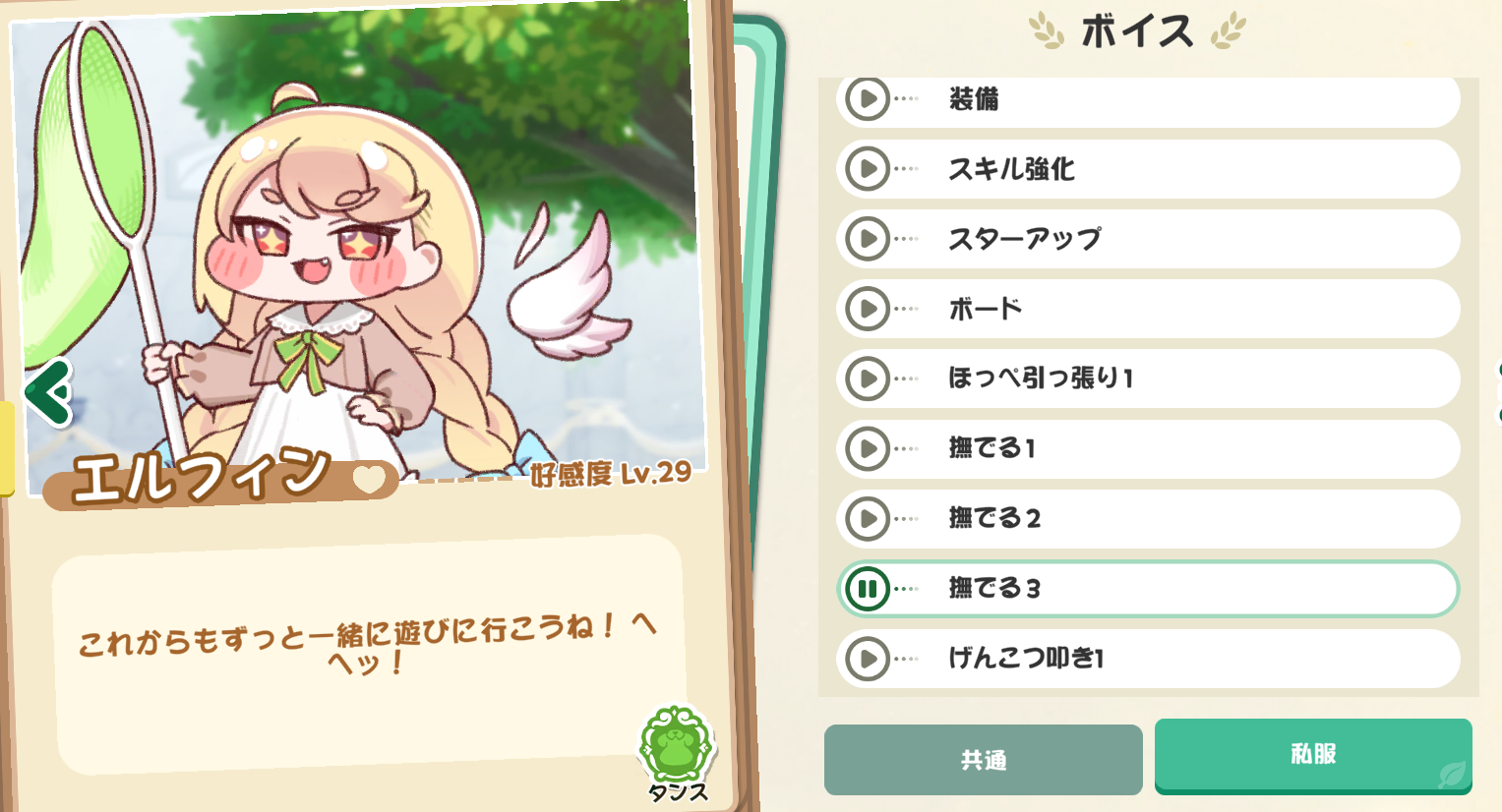1502x812 pixels.
Task: Tap the heart icon beside エルフィン
Action: tap(369, 479)
